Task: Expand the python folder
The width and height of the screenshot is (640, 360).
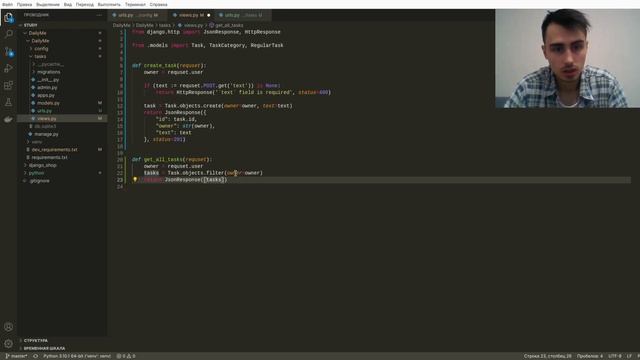Action: coord(36,173)
